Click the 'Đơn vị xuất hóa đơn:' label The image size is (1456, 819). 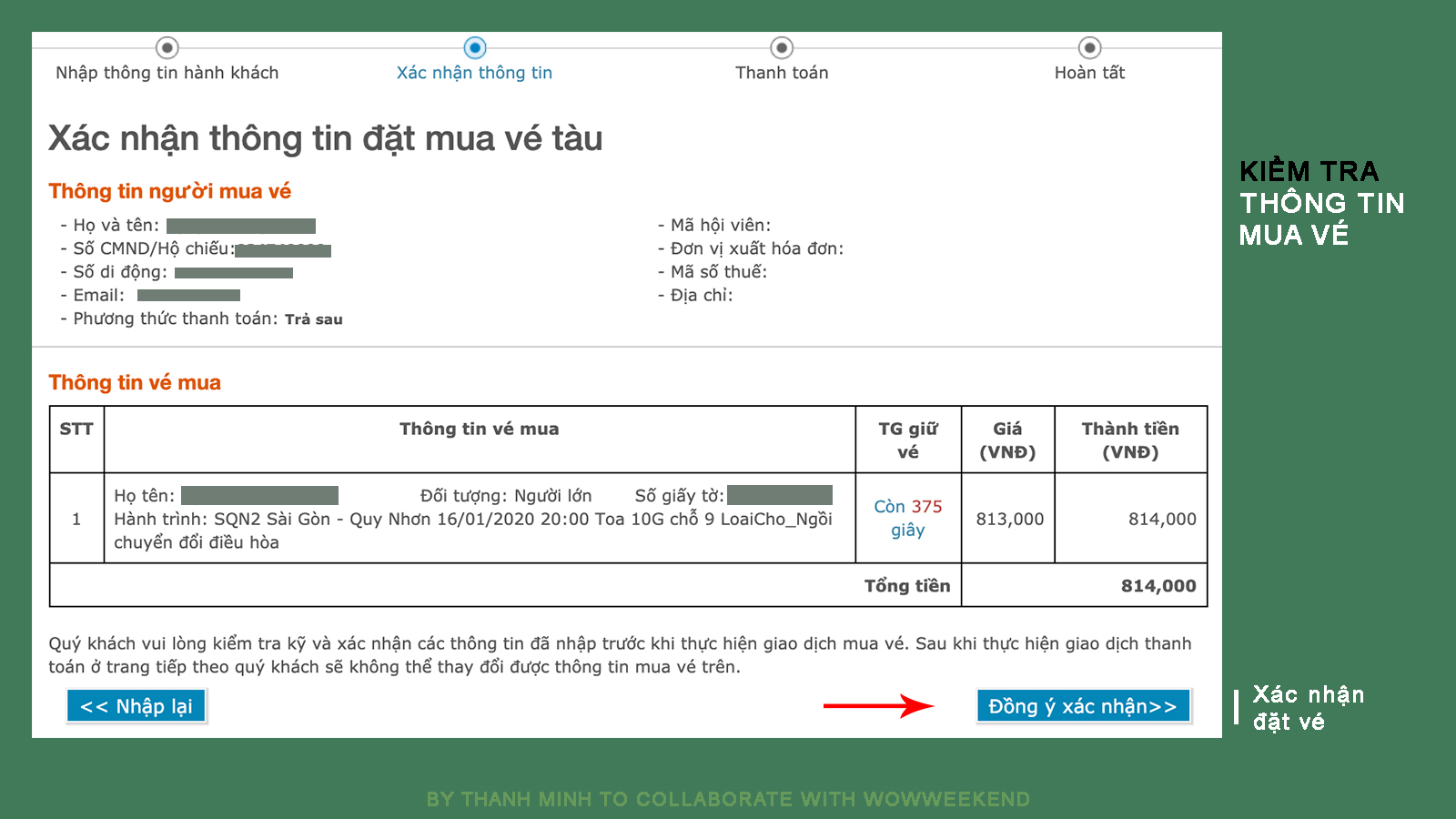[x=751, y=248]
